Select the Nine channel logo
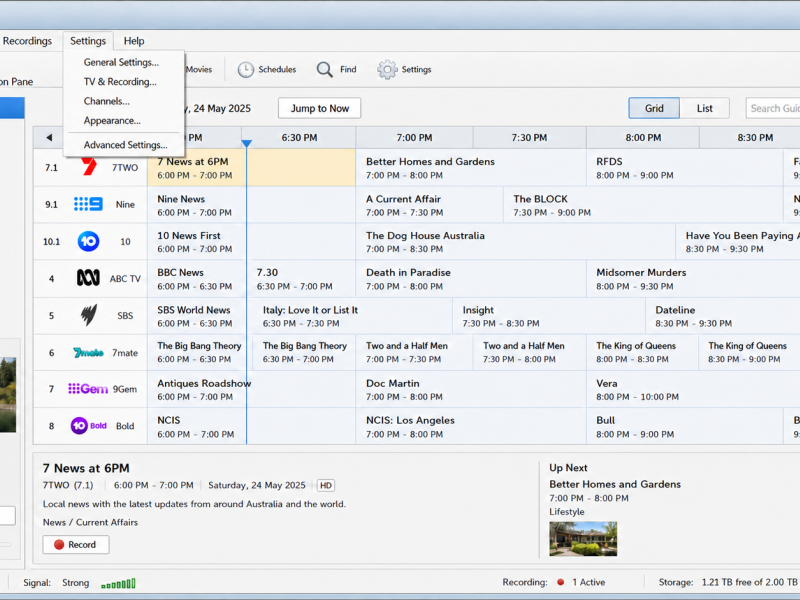Screen dimensions: 800x600 click(88, 204)
